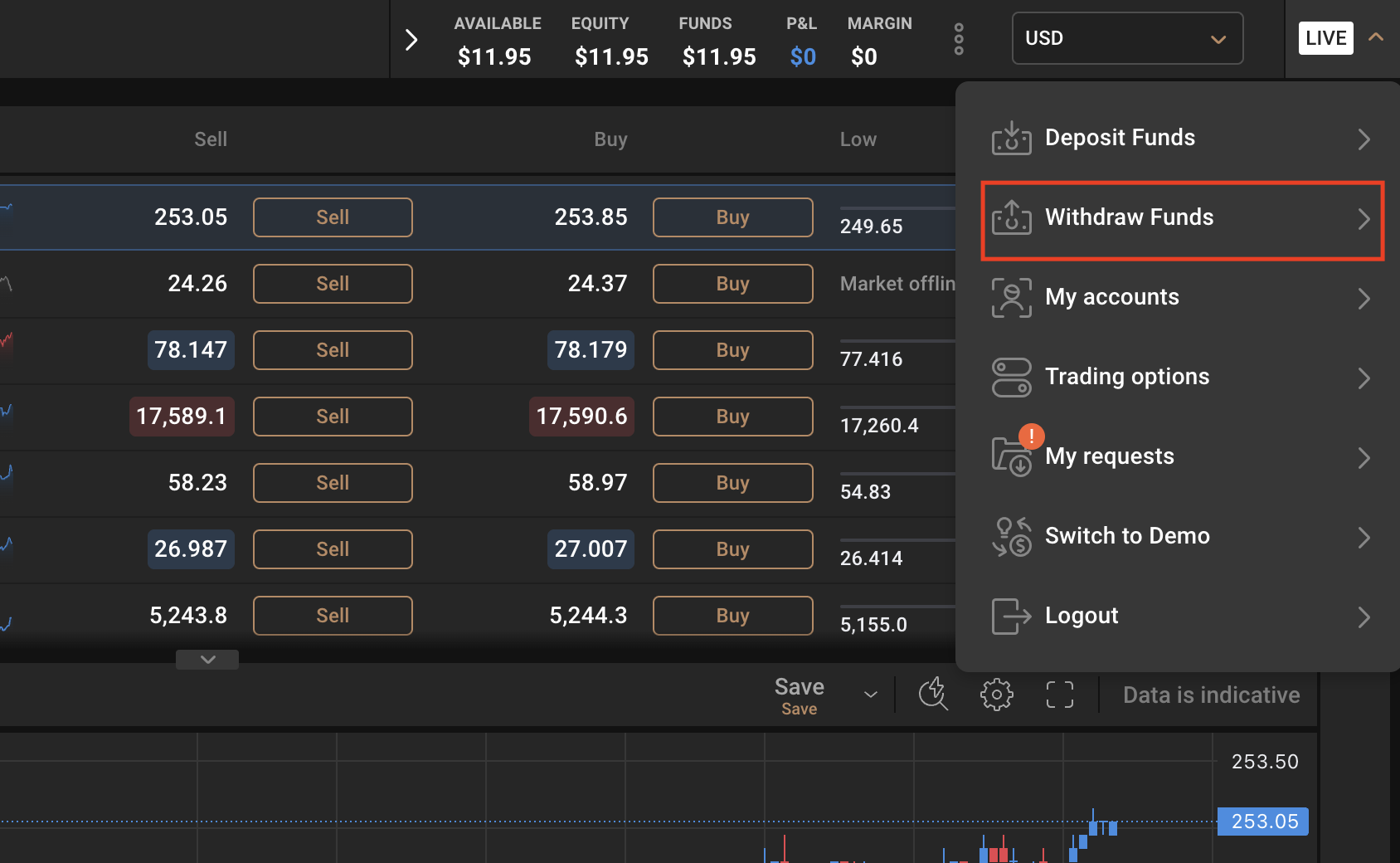Open chart settings gear icon
This screenshot has height=863, width=1400.
[x=996, y=695]
